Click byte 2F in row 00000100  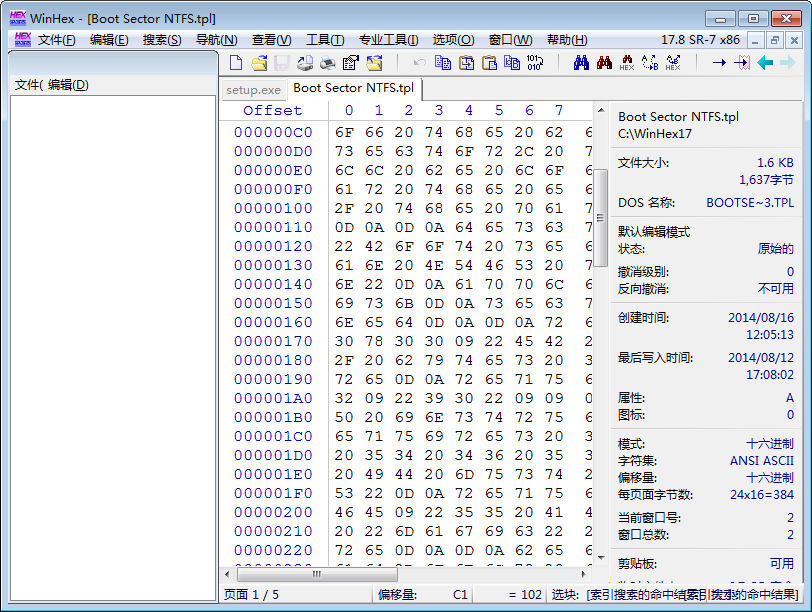click(344, 209)
